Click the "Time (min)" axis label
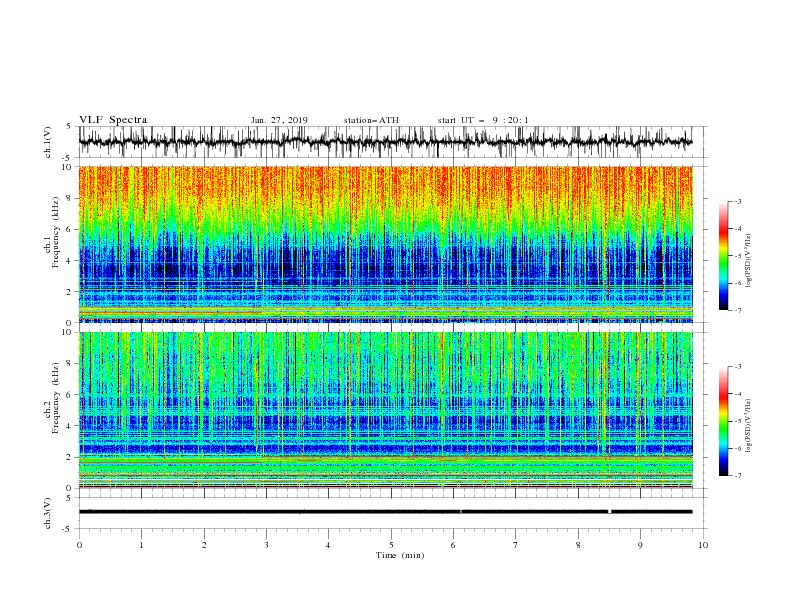792x612 pixels. [x=400, y=555]
